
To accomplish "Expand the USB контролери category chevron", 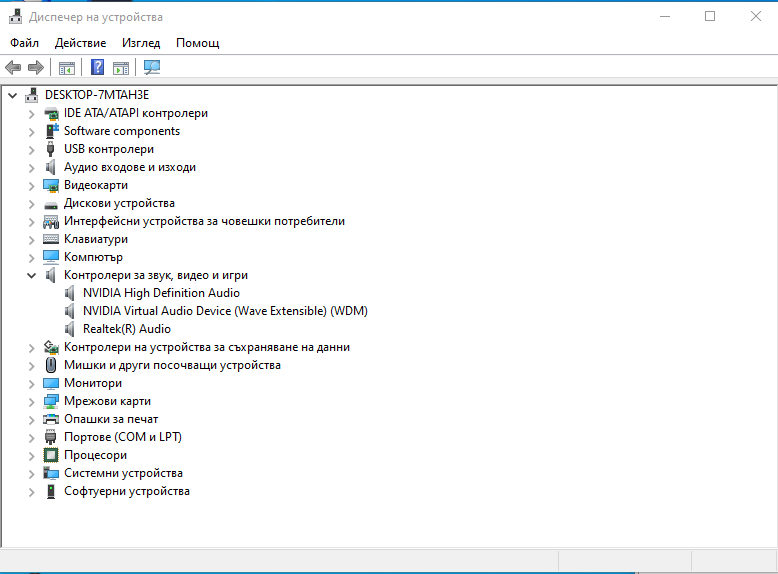I will 31,150.
